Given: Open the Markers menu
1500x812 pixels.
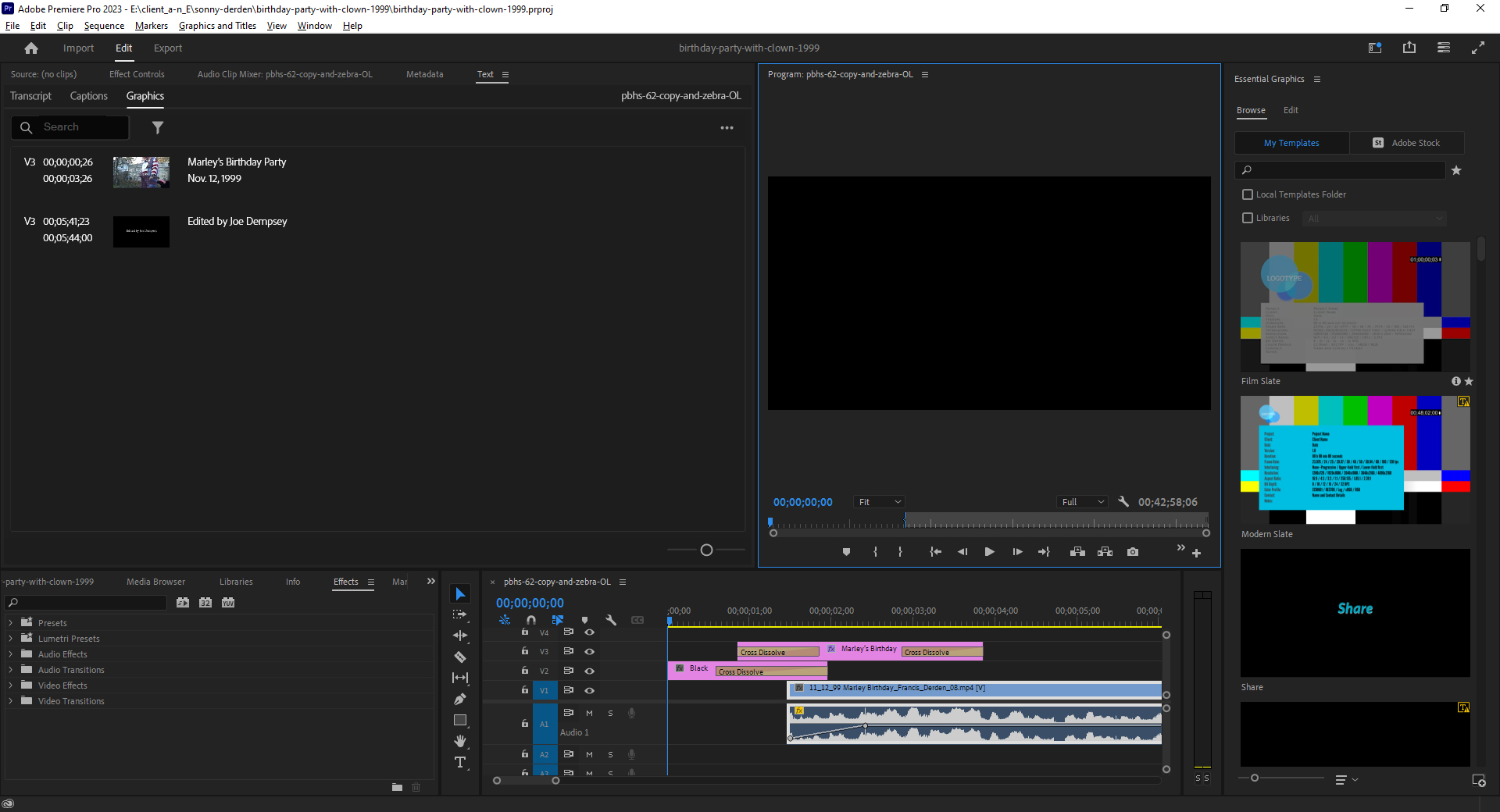Looking at the screenshot, I should (x=151, y=25).
